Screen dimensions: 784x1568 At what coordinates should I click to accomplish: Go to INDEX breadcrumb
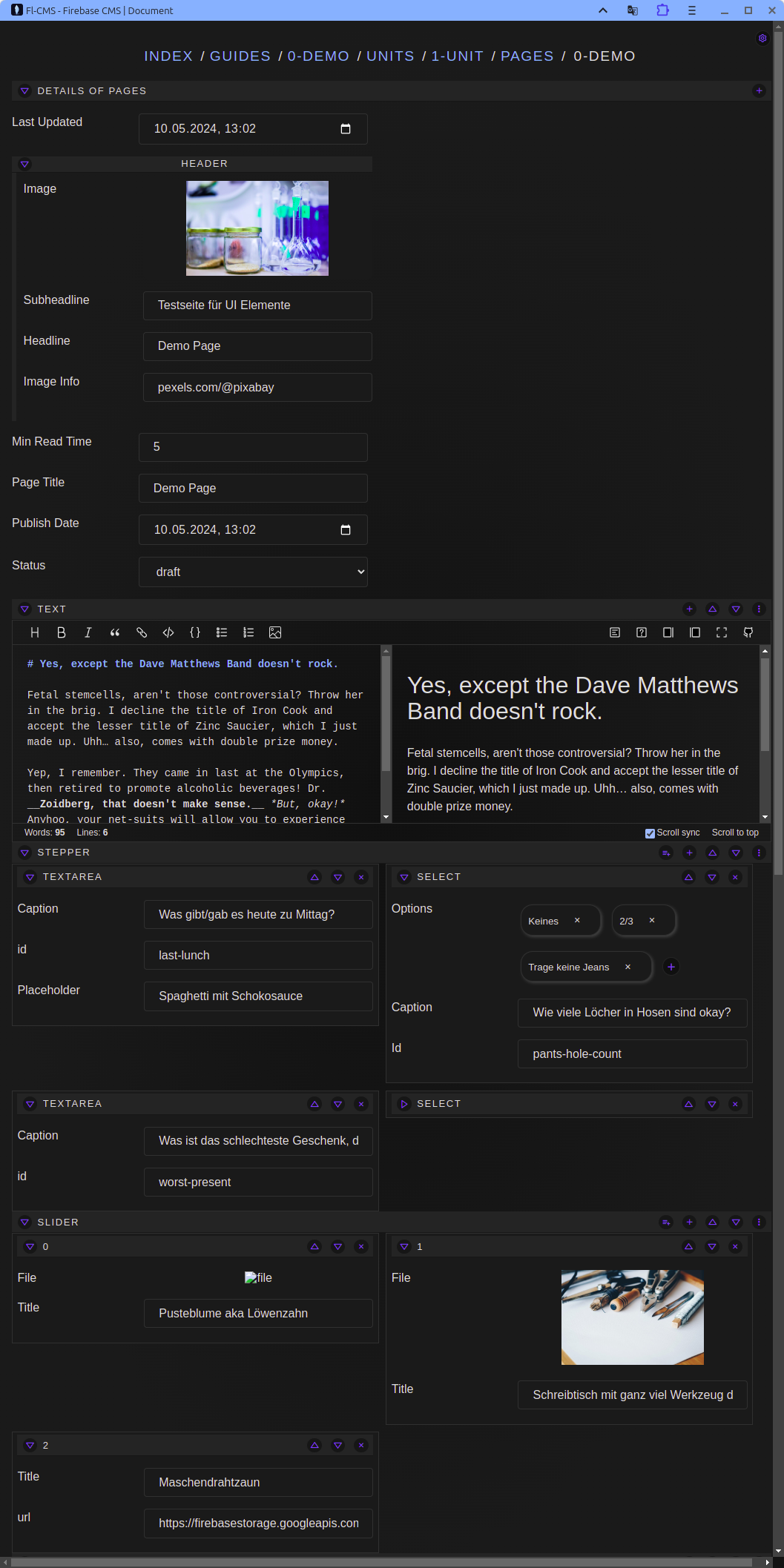click(168, 56)
